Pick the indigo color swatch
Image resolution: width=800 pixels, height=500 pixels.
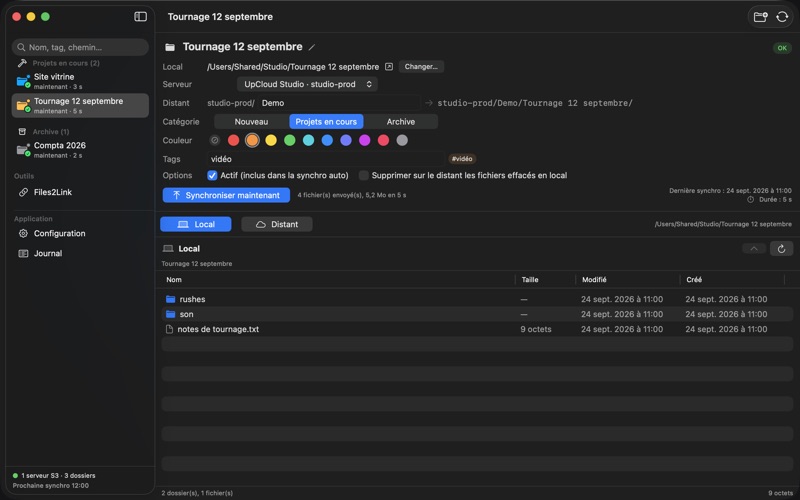[x=346, y=140]
